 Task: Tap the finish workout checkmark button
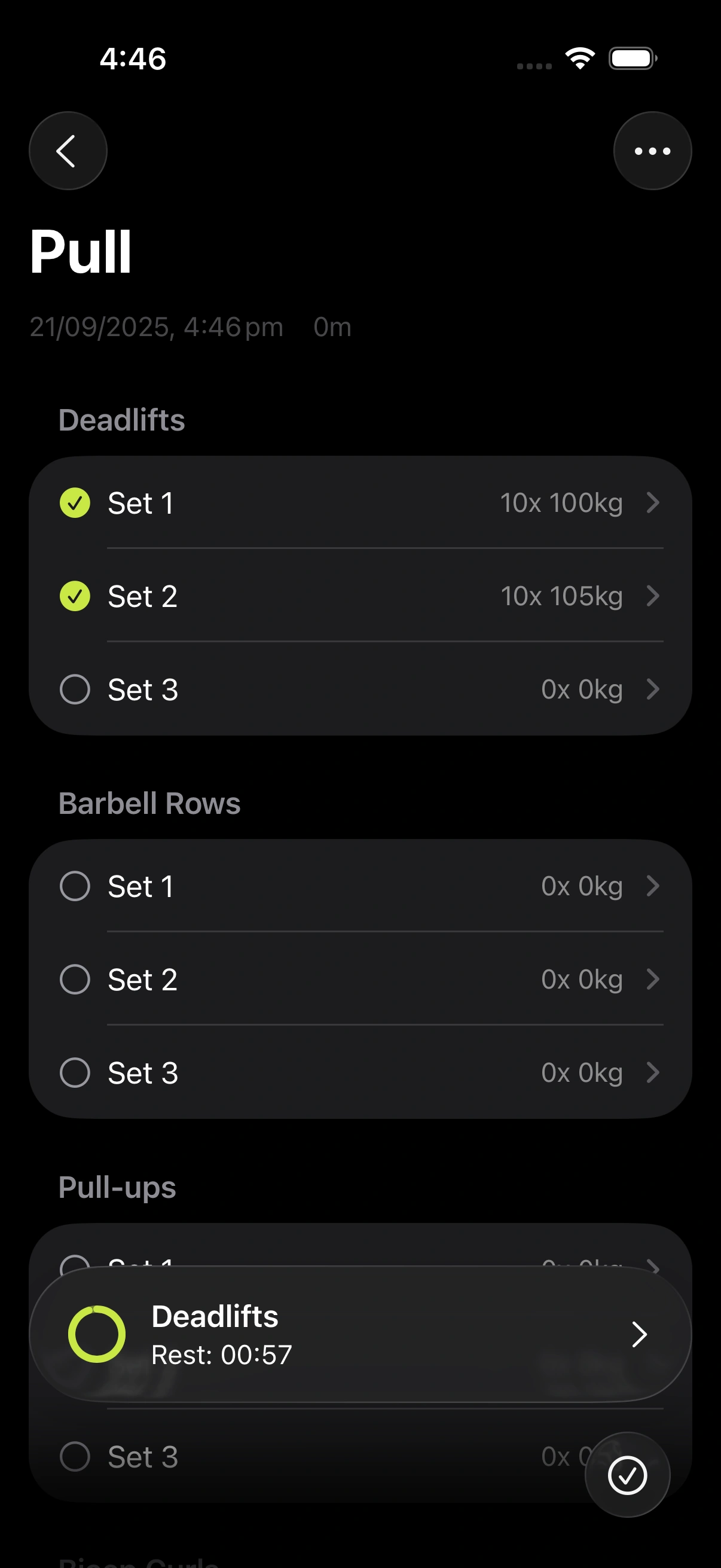[x=627, y=1475]
